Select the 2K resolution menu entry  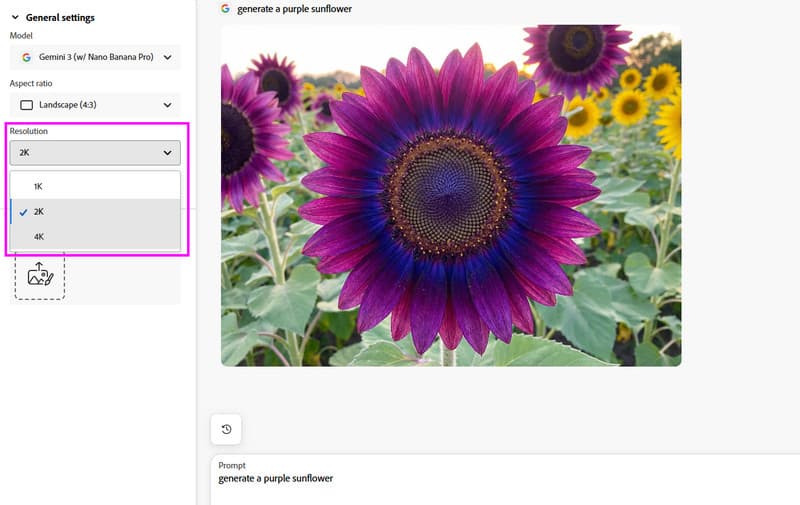[x=38, y=212]
